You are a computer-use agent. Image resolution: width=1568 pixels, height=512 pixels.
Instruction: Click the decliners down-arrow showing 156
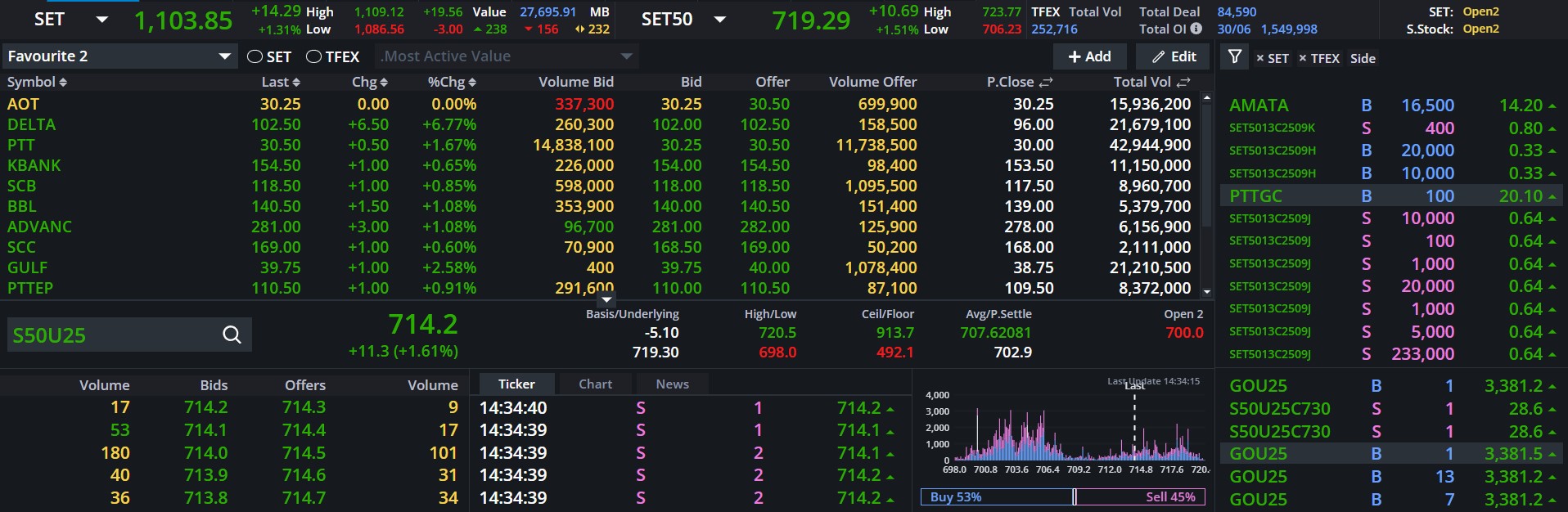[529, 29]
